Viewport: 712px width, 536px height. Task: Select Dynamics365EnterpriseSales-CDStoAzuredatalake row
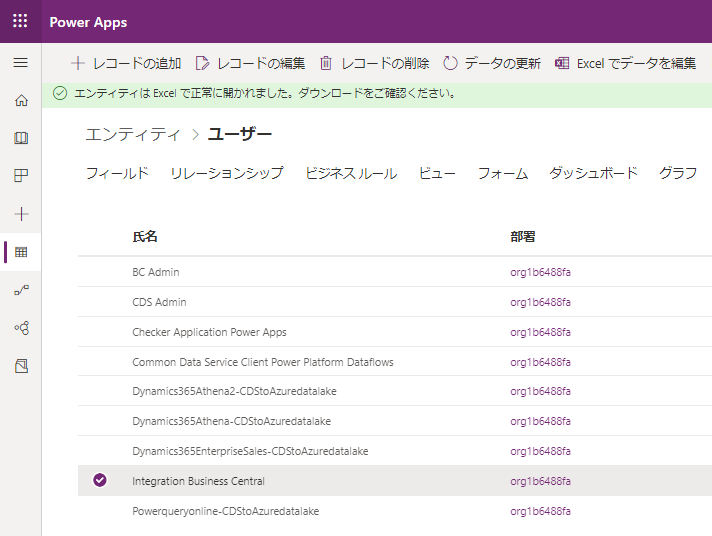[x=395, y=451]
